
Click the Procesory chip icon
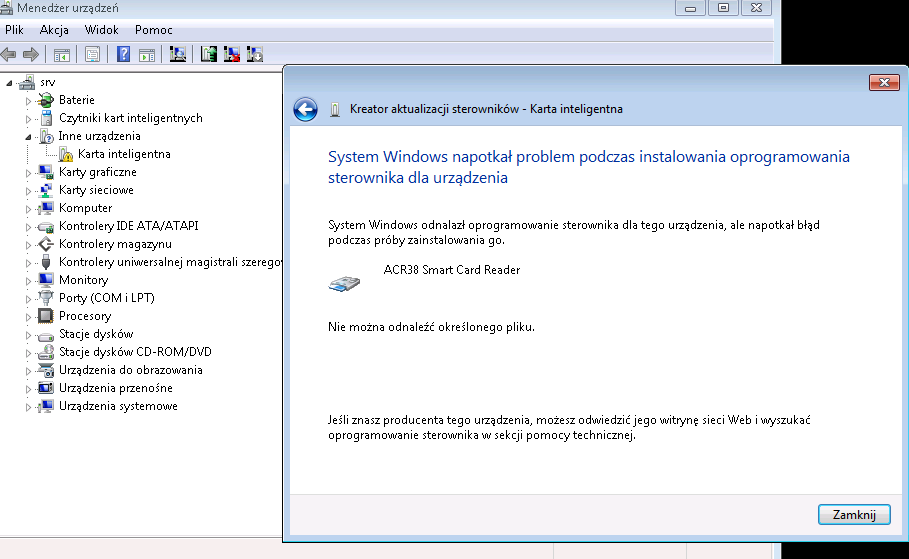point(45,316)
